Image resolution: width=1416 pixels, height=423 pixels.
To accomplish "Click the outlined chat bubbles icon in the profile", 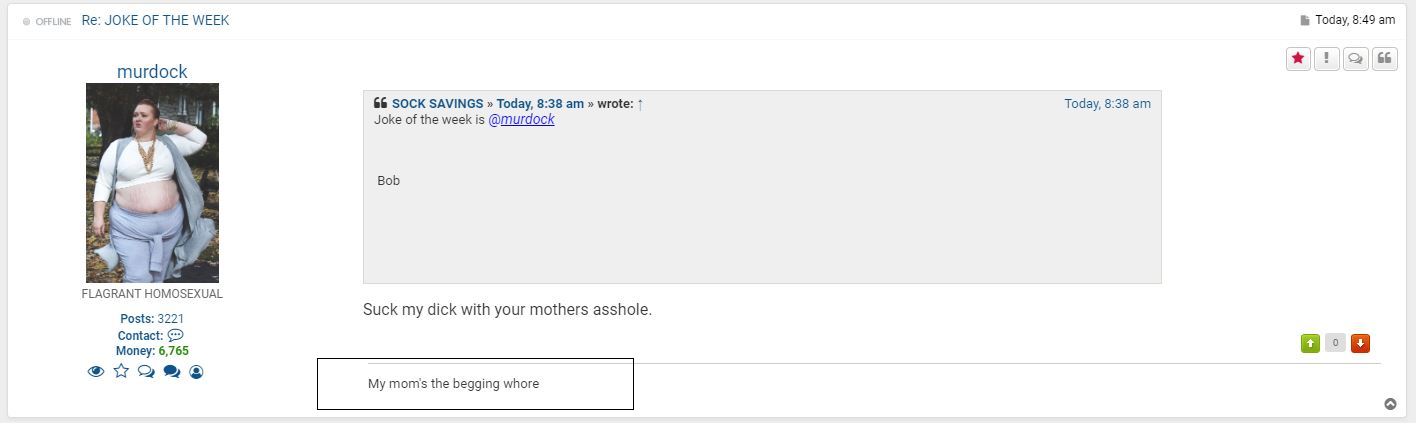I will click(146, 371).
